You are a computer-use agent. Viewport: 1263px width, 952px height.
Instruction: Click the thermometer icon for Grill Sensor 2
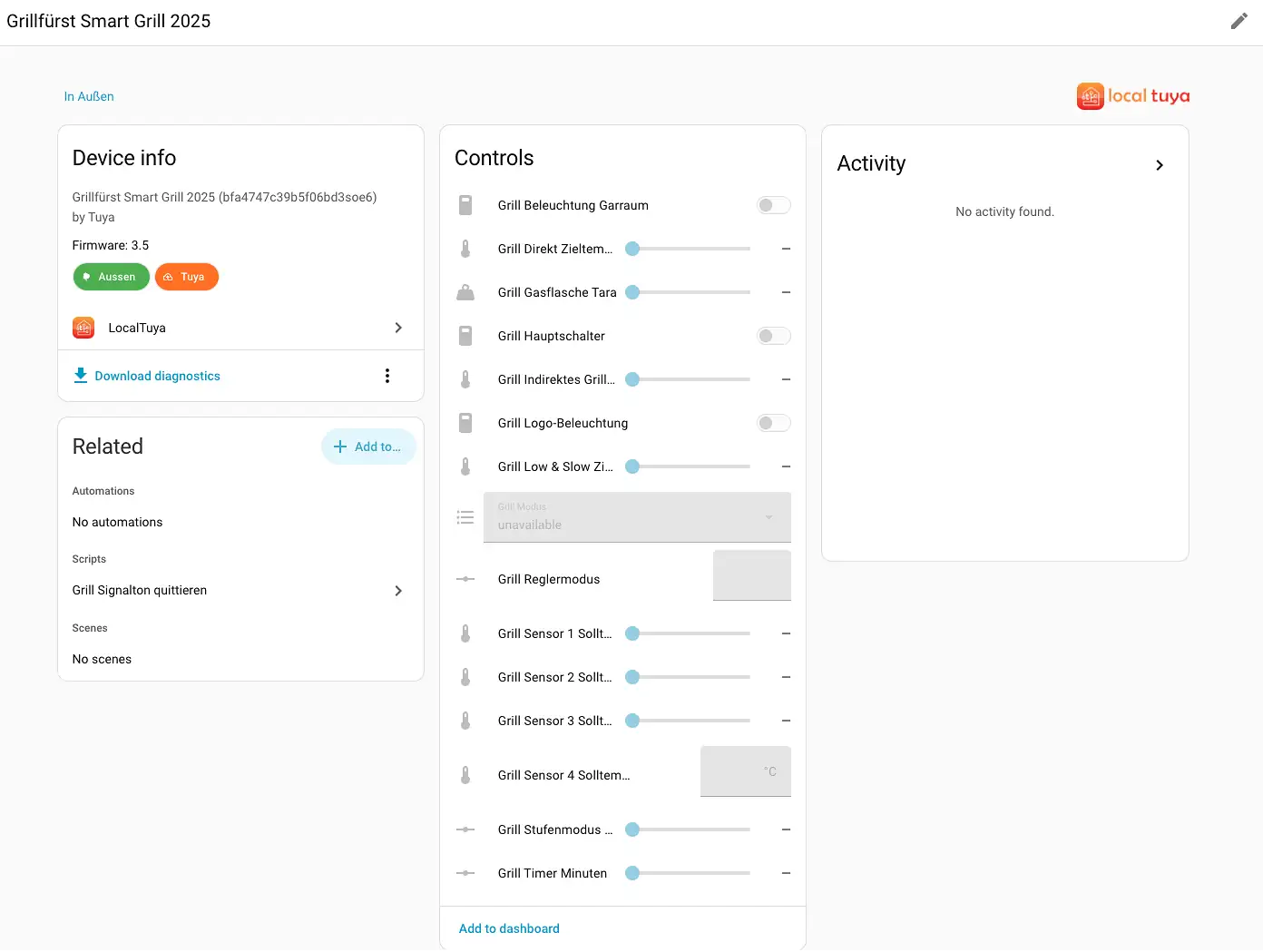(x=465, y=677)
